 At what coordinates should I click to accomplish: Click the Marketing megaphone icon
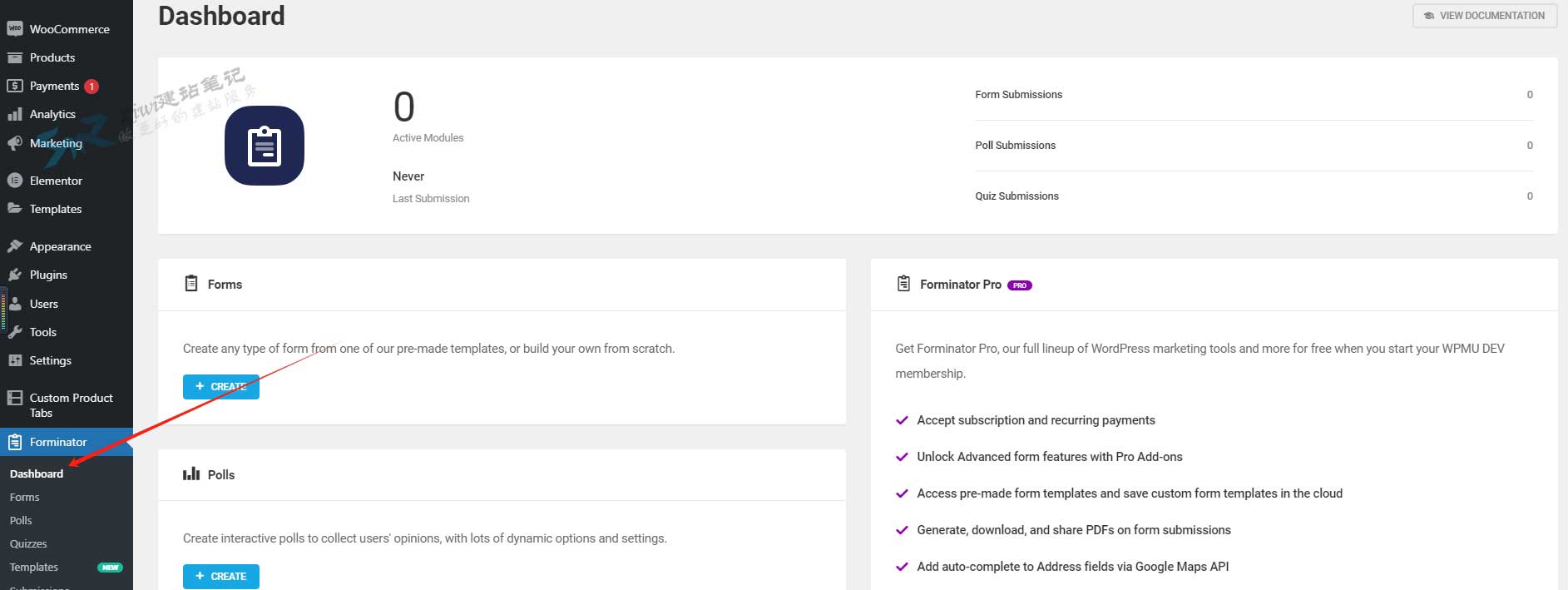coord(15,143)
